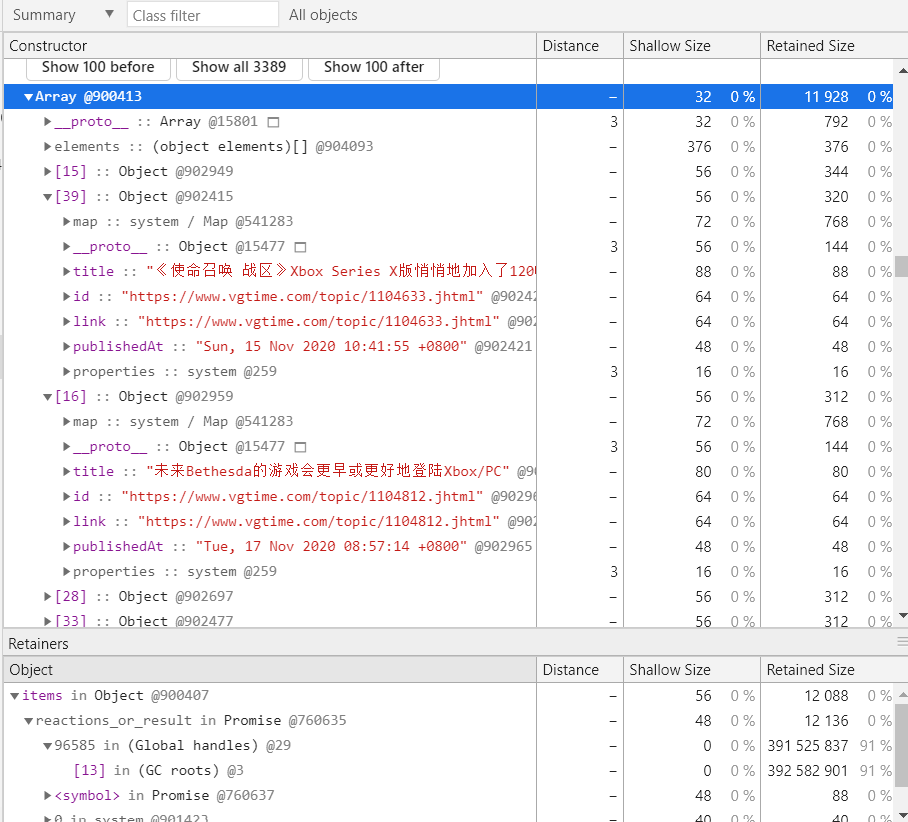908x822 pixels.
Task: Select the publishedAt Sun, 15 Nov 2020 row
Action: 300,347
